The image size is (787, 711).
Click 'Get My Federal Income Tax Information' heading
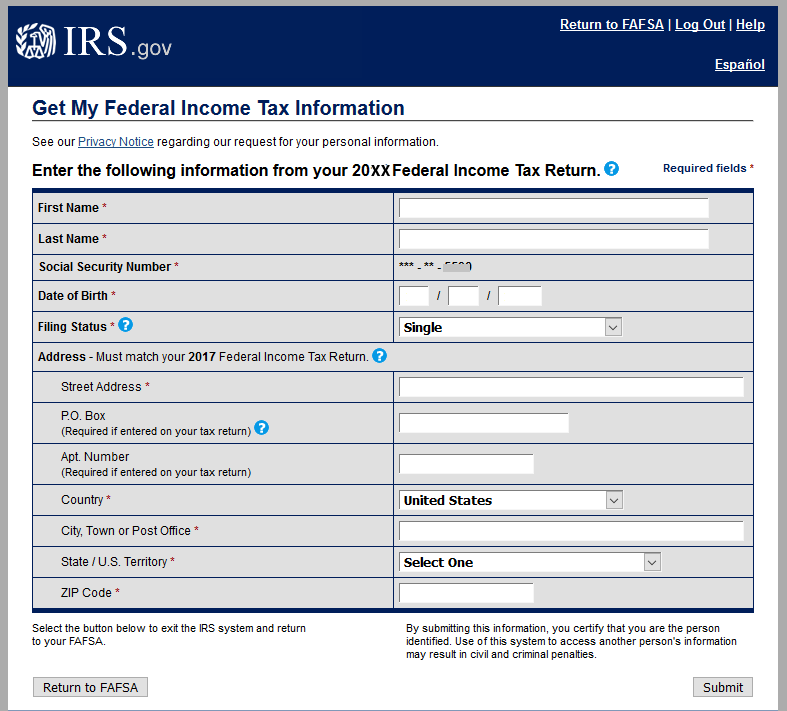(x=218, y=108)
